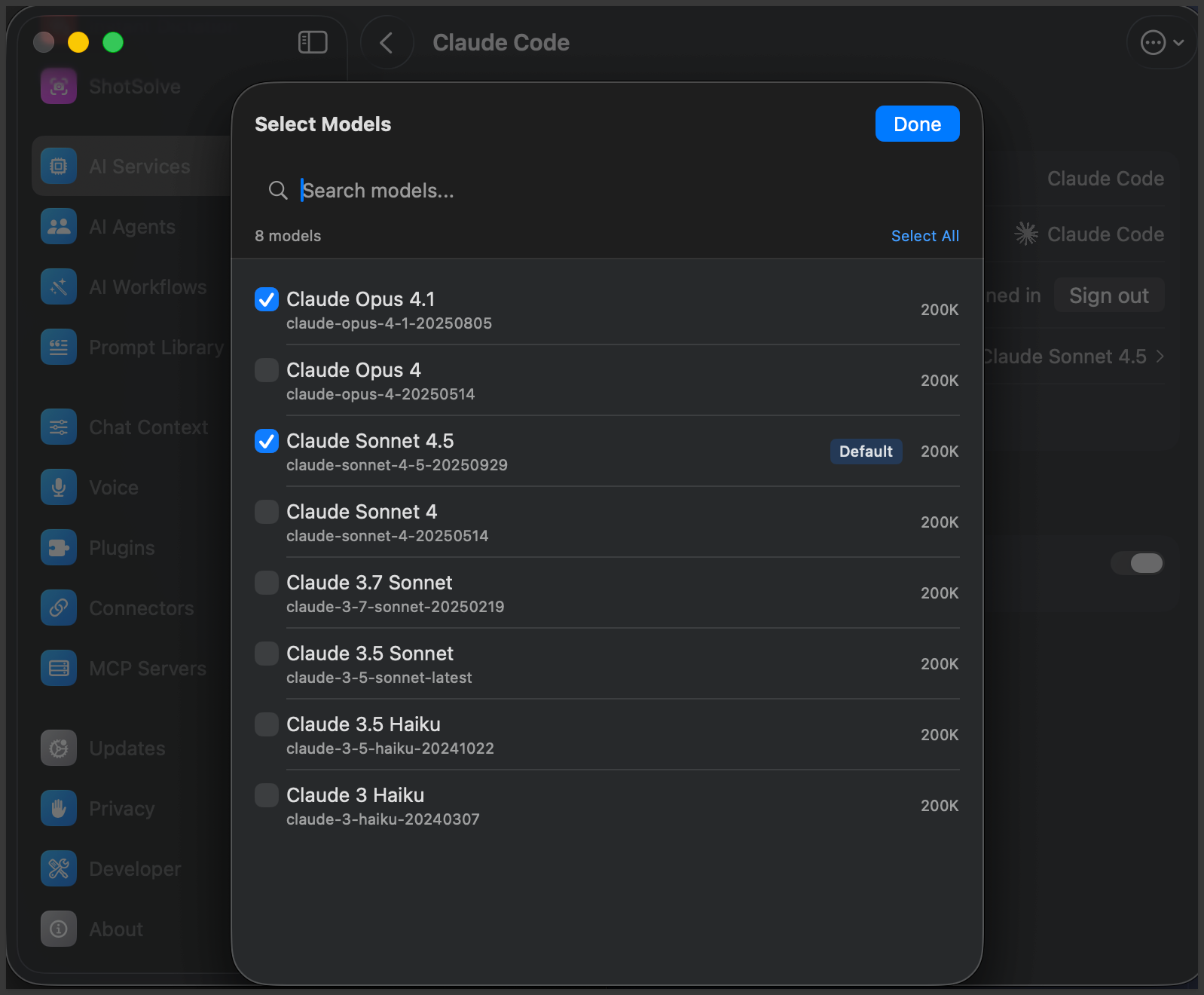Expand the Claude Sonnet 4.5 model chevron
1204x995 pixels.
pos(1160,357)
